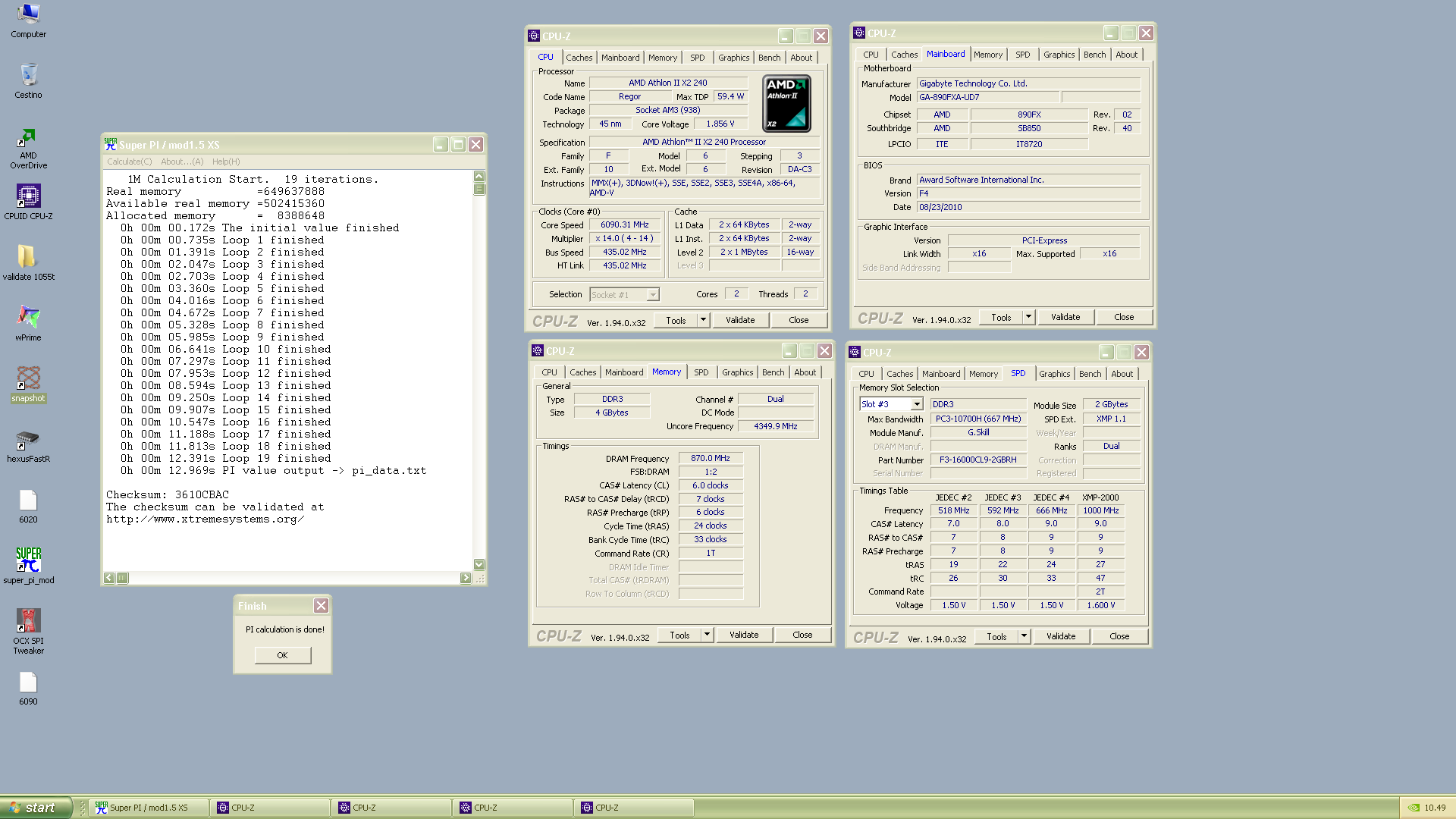The height and width of the screenshot is (819, 1456).
Task: Launch CPUID CPU-Z desktop shortcut
Action: coord(28,202)
